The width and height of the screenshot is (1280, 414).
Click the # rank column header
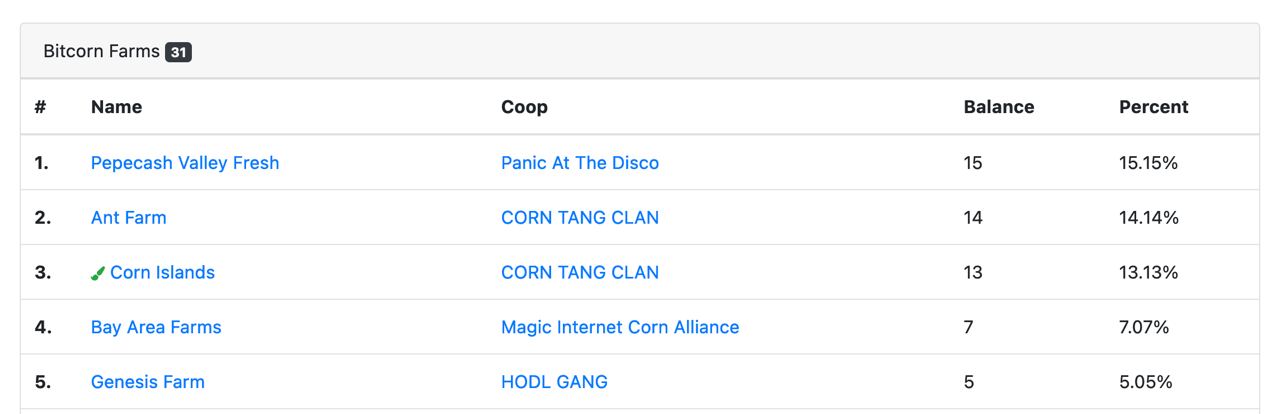[x=41, y=107]
